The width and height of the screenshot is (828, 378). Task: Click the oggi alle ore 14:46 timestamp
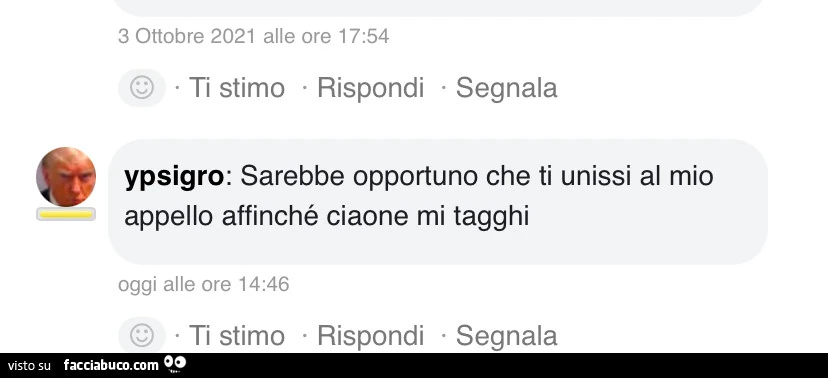coord(204,285)
